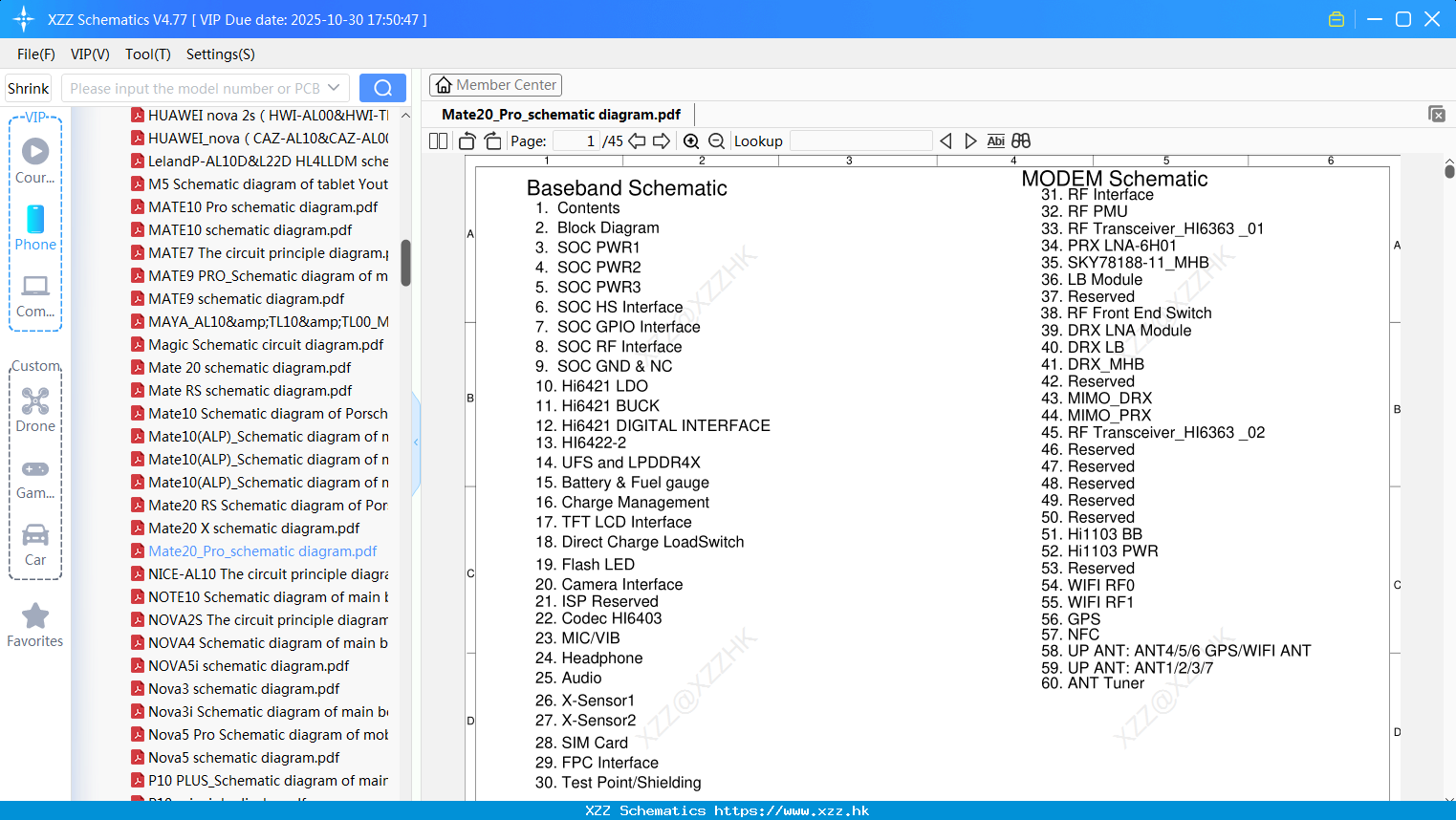This screenshot has height=820, width=1456.
Task: Click 'ANT Tuner' contents entry
Action: [1106, 683]
